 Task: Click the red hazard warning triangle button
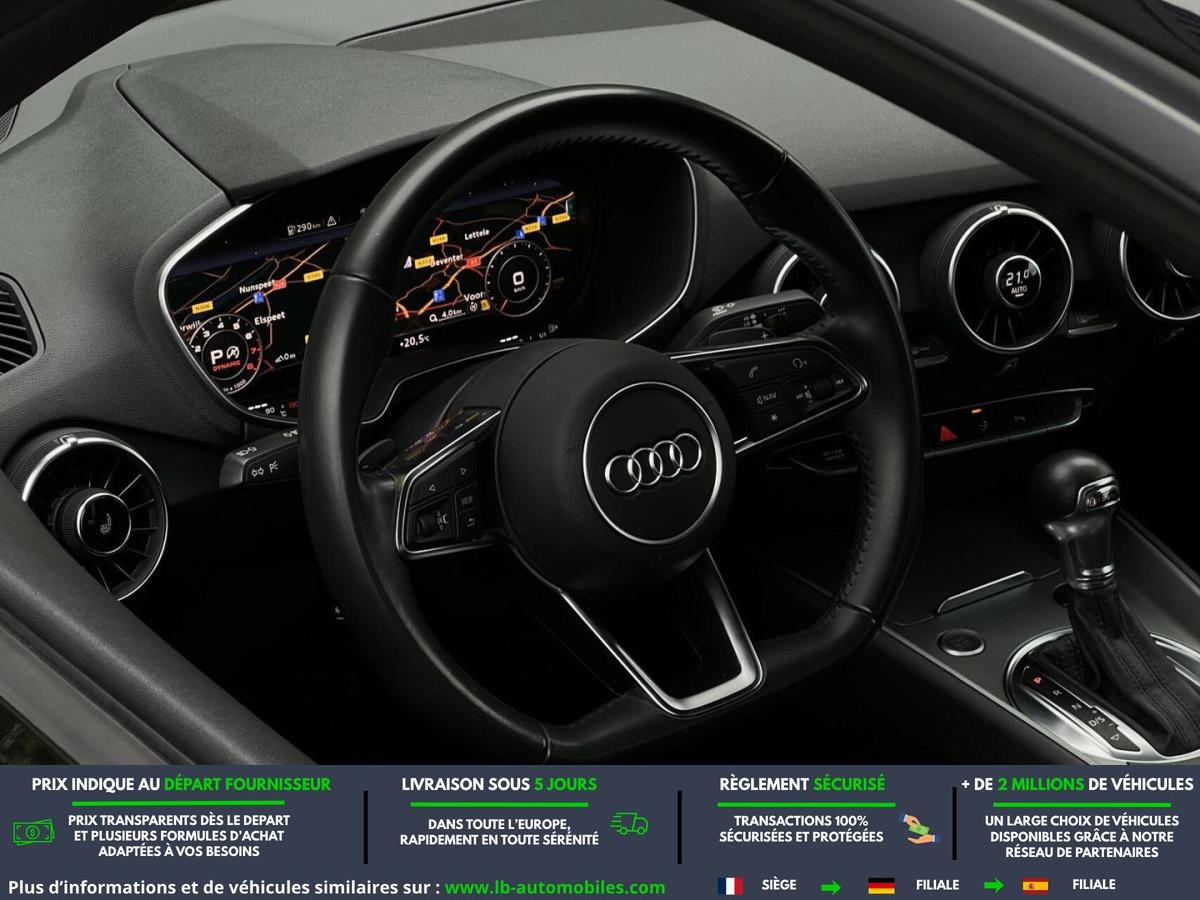pyautogui.click(x=947, y=433)
